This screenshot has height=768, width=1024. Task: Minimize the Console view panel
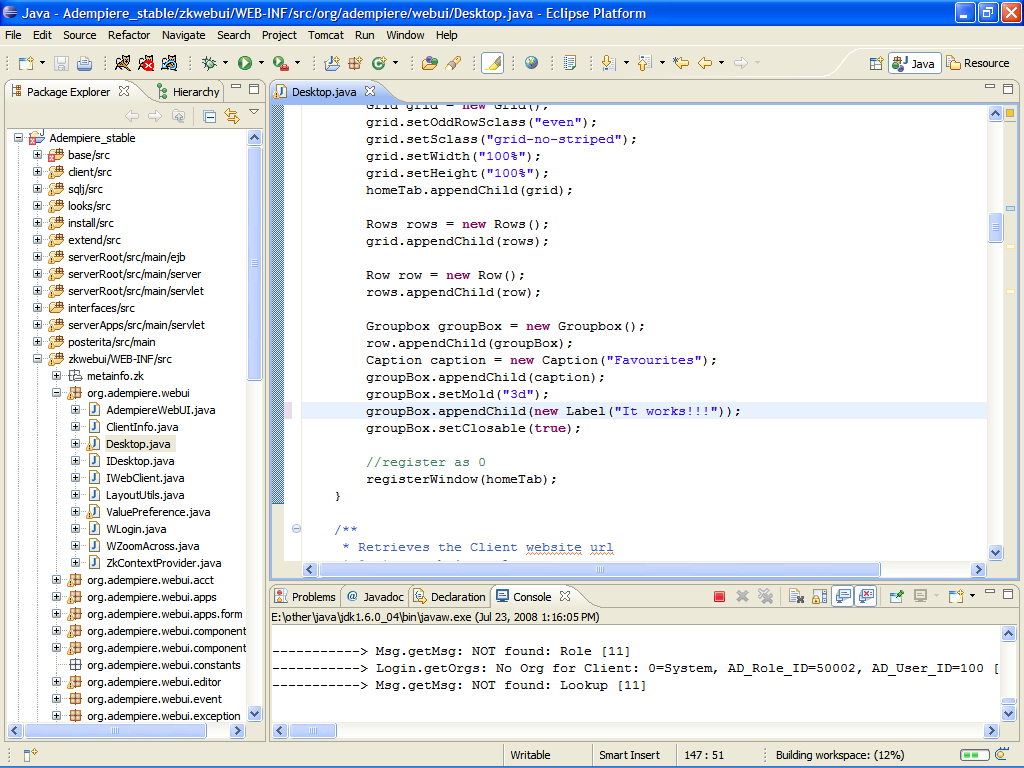tap(990, 593)
